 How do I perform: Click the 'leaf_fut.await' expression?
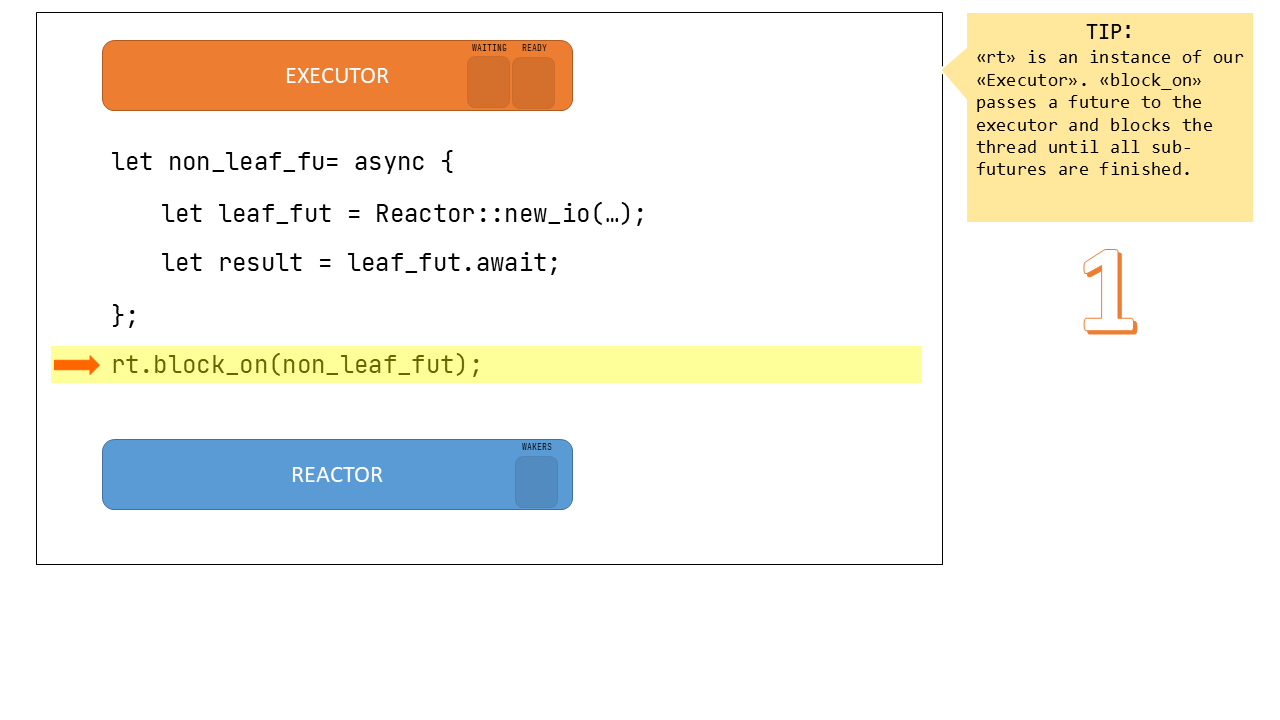(453, 263)
